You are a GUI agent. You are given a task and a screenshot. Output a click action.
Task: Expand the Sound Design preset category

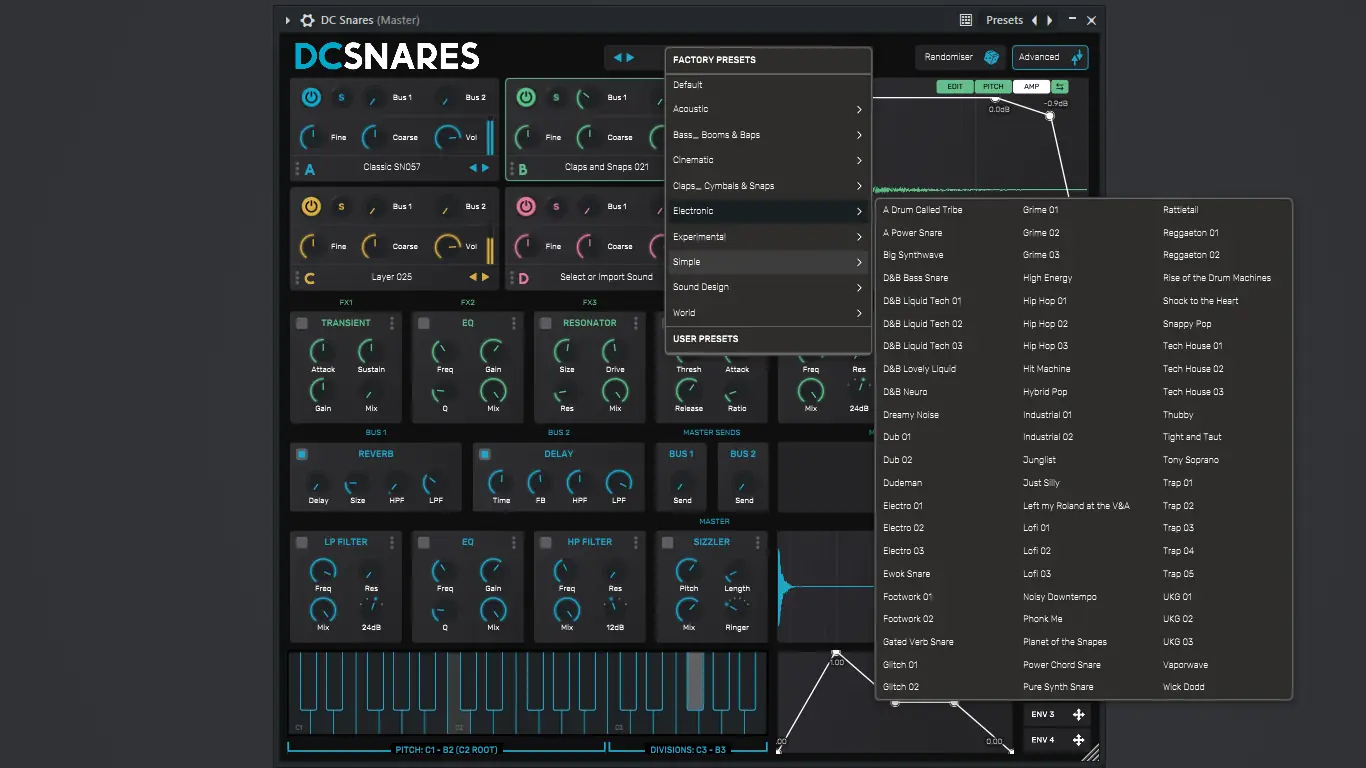click(x=768, y=287)
